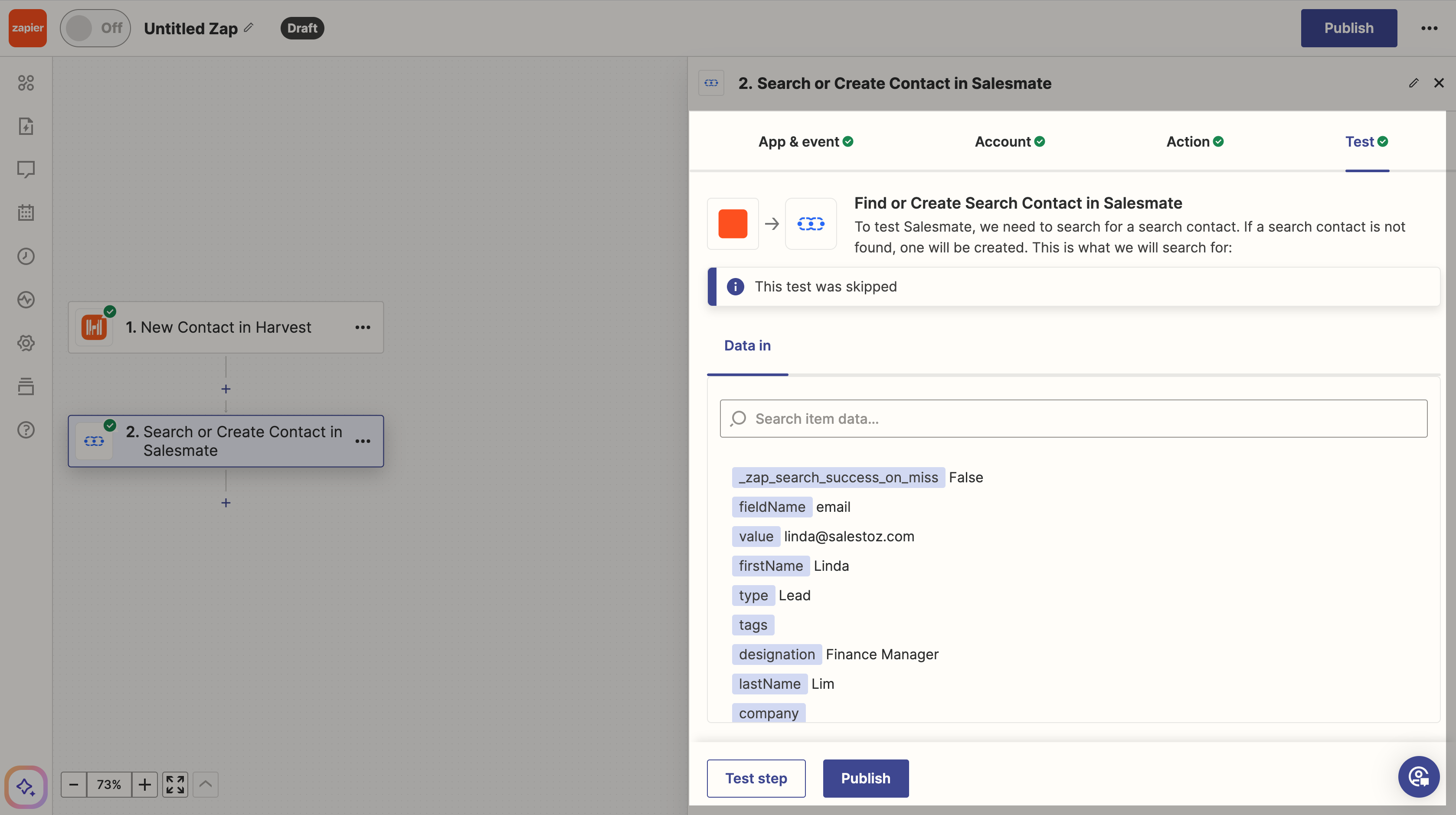Open the history clock sidebar icon
1456x815 pixels.
pyautogui.click(x=26, y=256)
